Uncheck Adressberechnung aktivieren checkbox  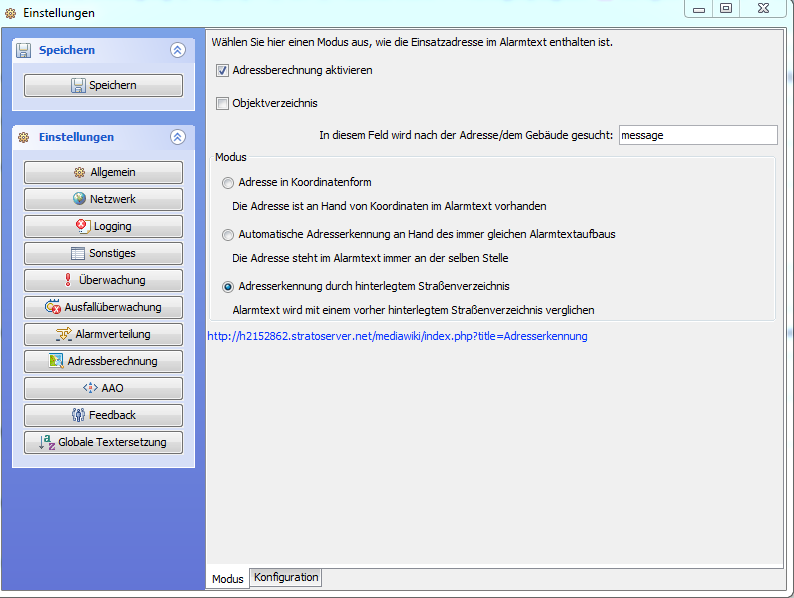pos(223,71)
